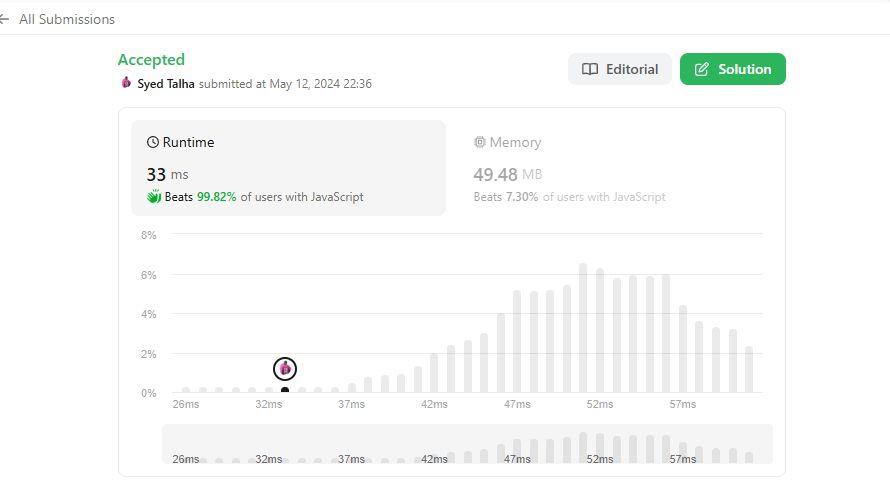The image size is (890, 480).
Task: Click the circled avatar marker on the chart
Action: pyautogui.click(x=285, y=369)
